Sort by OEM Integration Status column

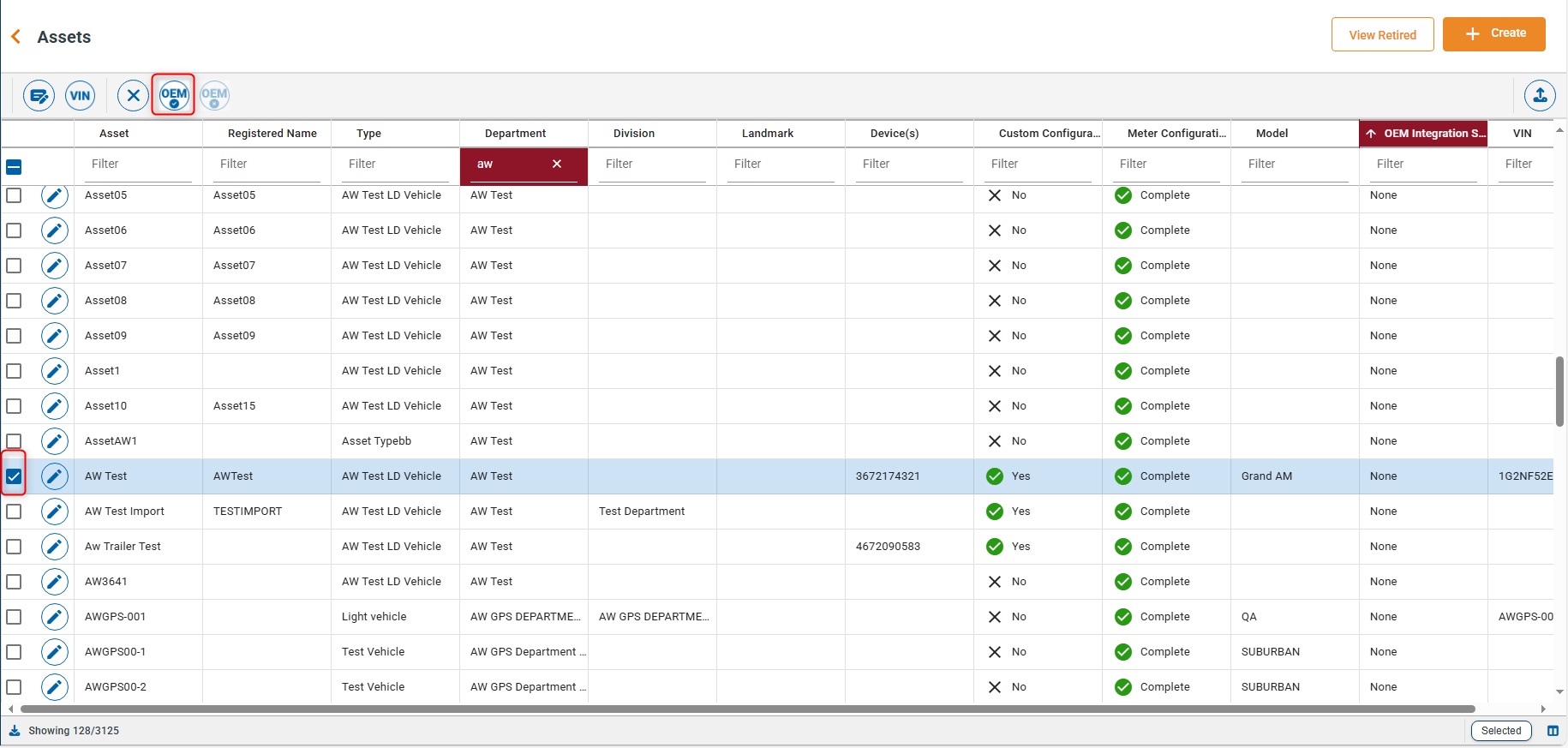coord(1423,134)
